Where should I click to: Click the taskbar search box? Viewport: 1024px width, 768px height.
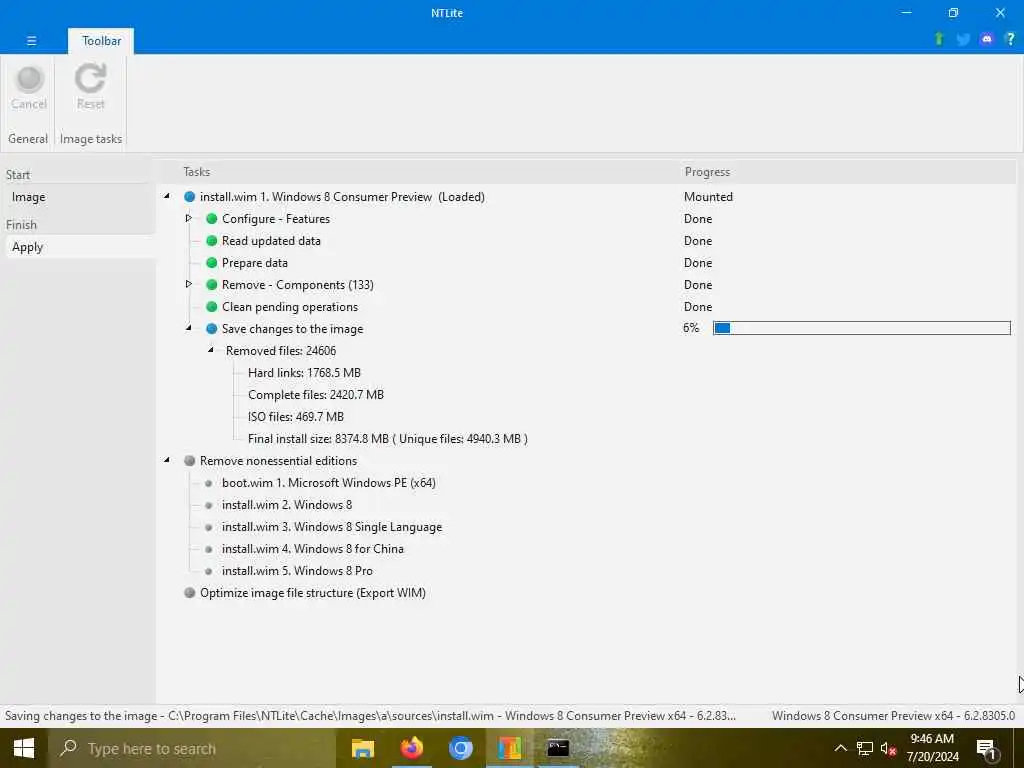(x=191, y=748)
